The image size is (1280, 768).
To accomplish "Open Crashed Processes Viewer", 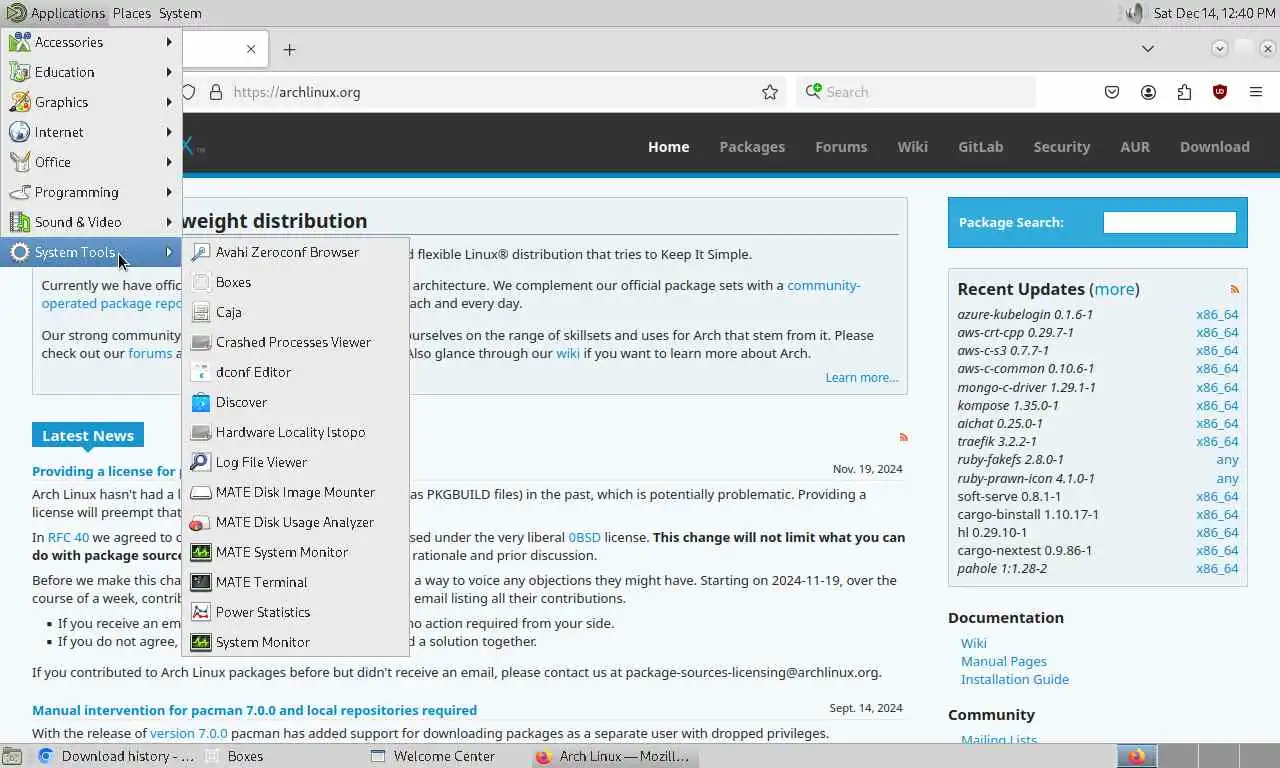I will pos(295,342).
